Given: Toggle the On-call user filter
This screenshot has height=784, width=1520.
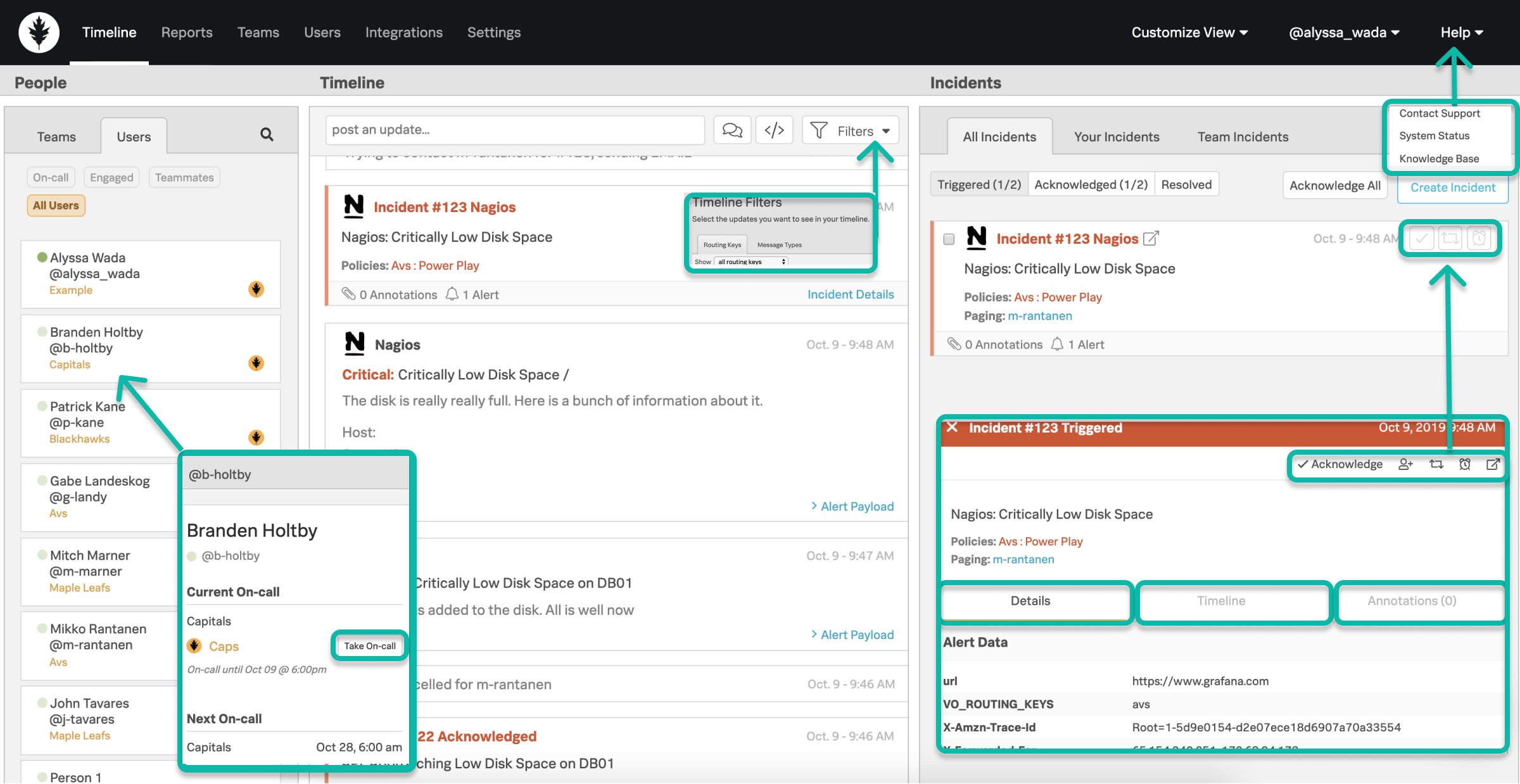Looking at the screenshot, I should coord(51,177).
